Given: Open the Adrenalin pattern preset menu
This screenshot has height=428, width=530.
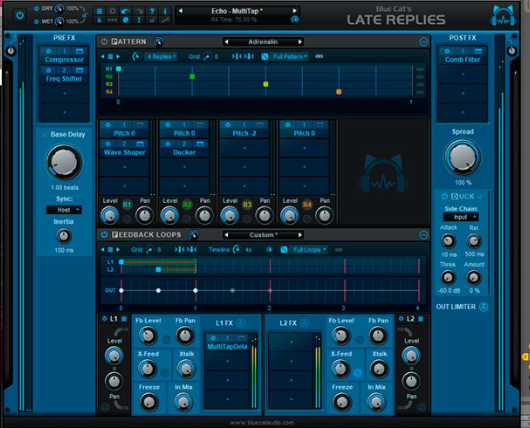Looking at the screenshot, I should coord(263,42).
